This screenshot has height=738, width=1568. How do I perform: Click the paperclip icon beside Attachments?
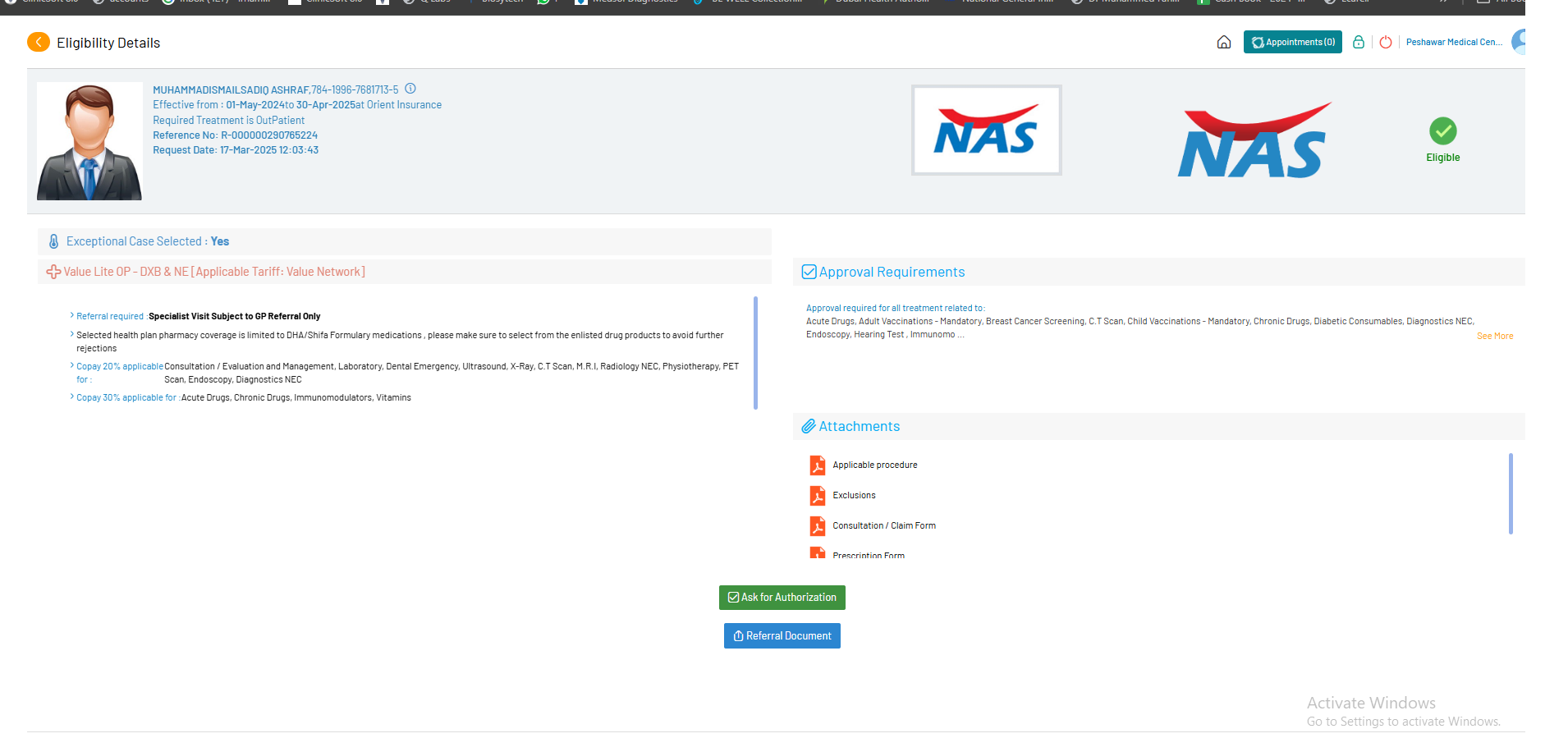coord(809,426)
